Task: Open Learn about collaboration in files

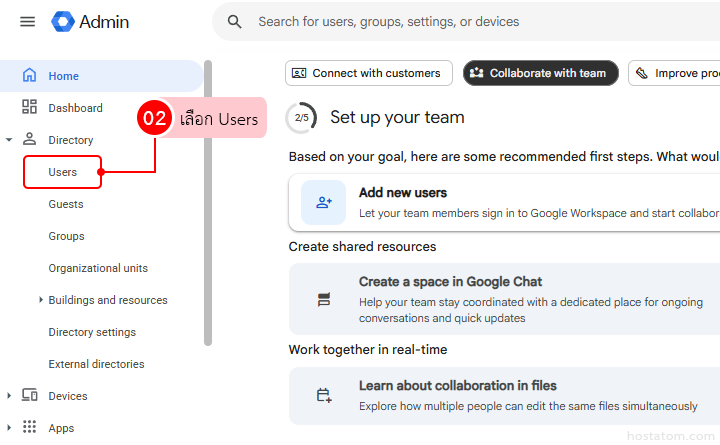Action: coord(504,396)
